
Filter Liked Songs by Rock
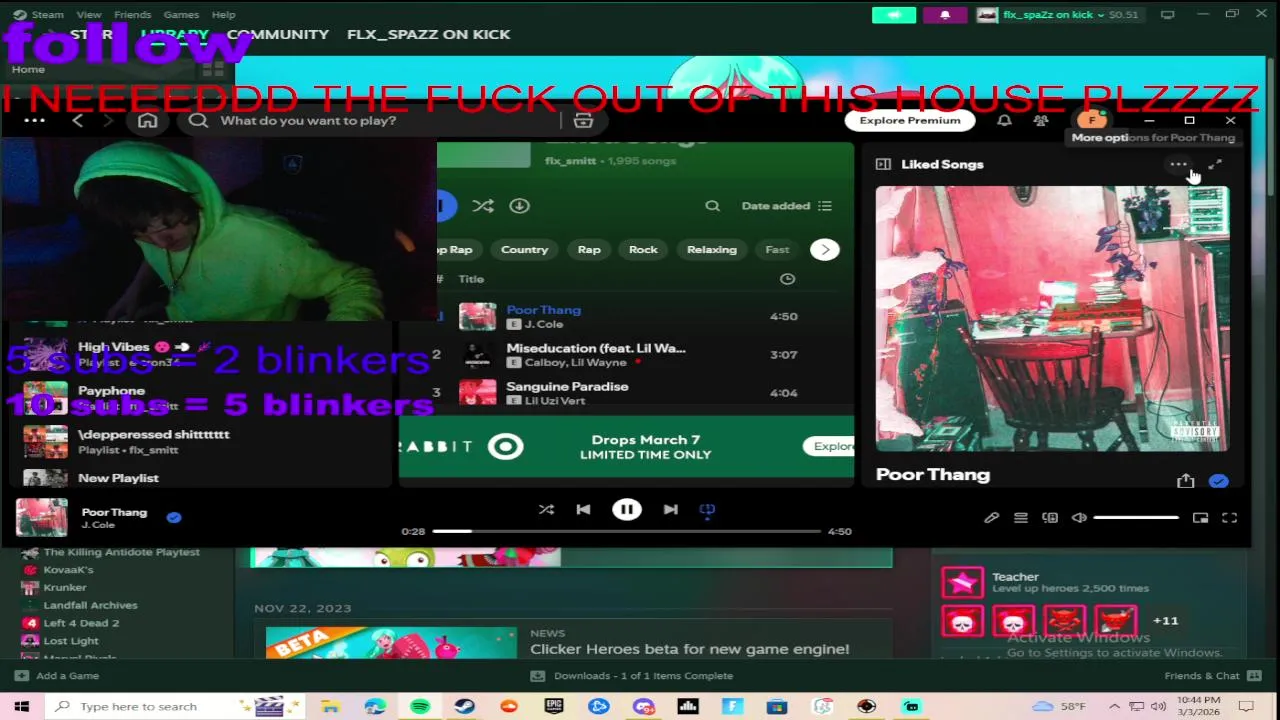tap(643, 250)
